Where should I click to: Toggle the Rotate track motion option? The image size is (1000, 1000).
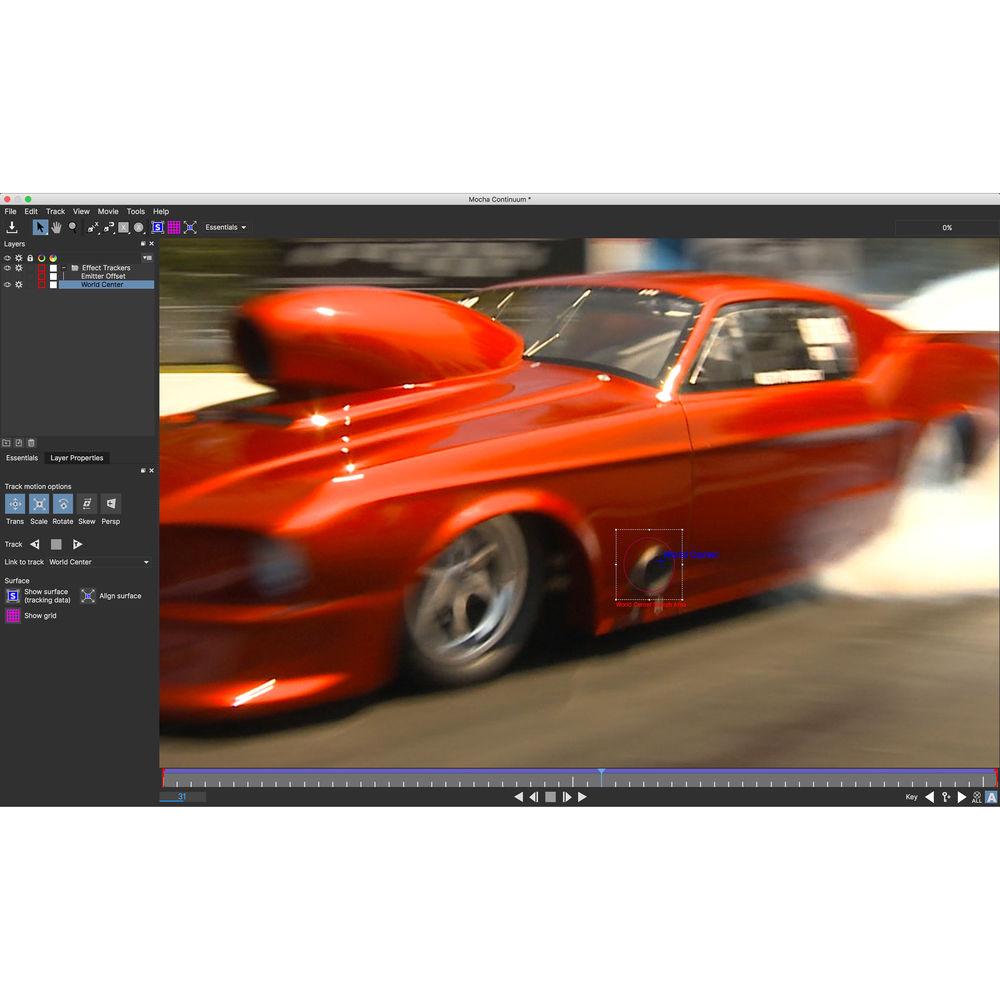coord(63,504)
